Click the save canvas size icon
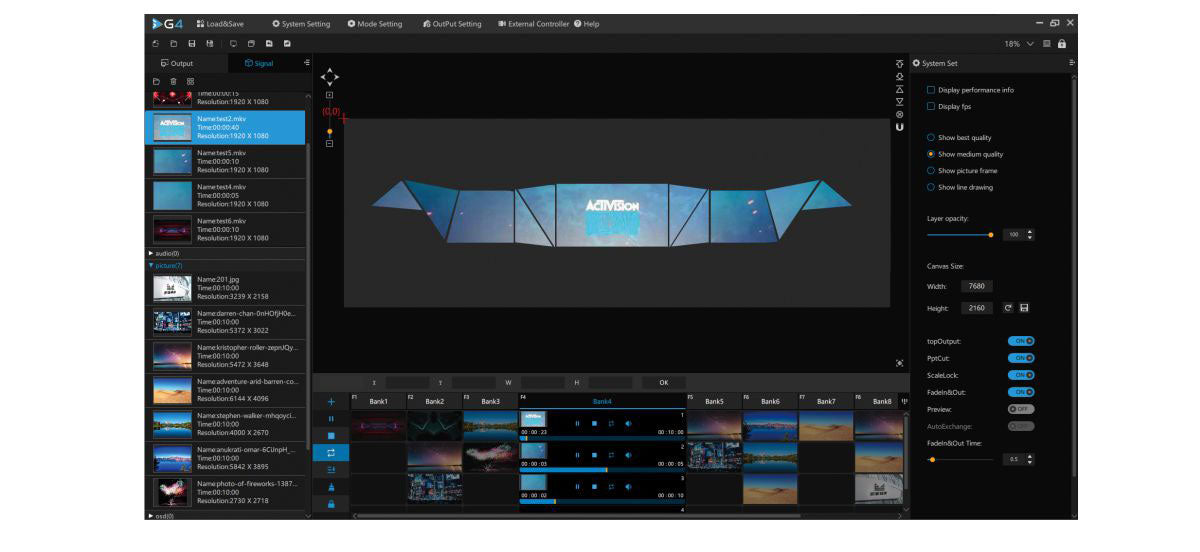 click(x=1024, y=308)
